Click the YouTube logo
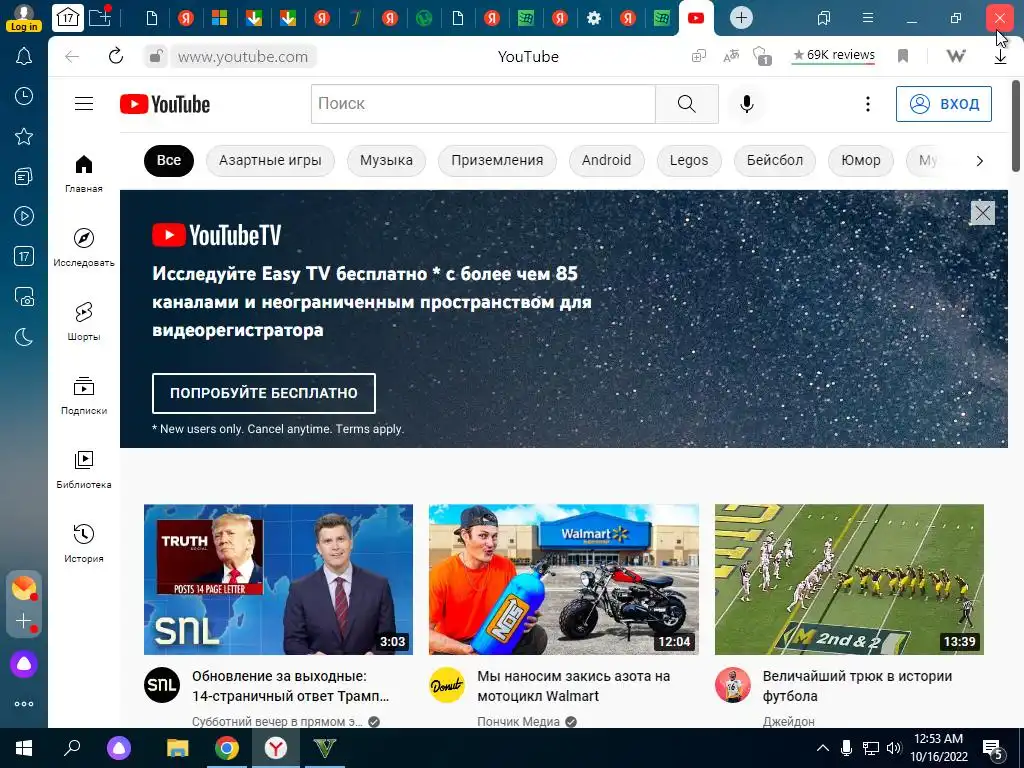Image resolution: width=1024 pixels, height=768 pixels. [x=165, y=104]
